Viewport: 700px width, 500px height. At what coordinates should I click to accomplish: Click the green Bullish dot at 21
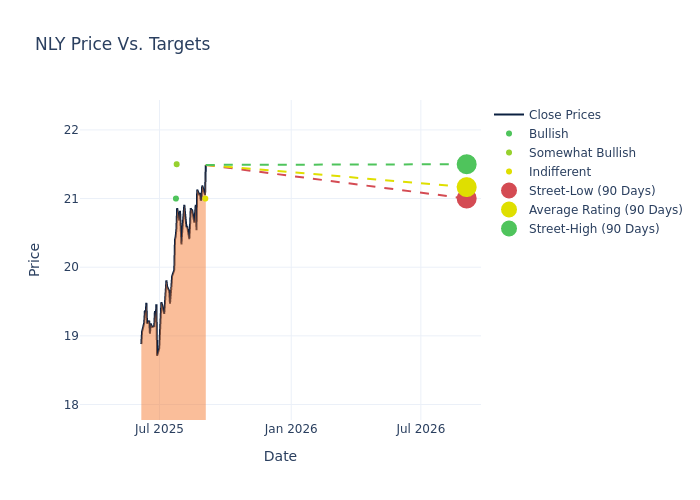tap(175, 198)
